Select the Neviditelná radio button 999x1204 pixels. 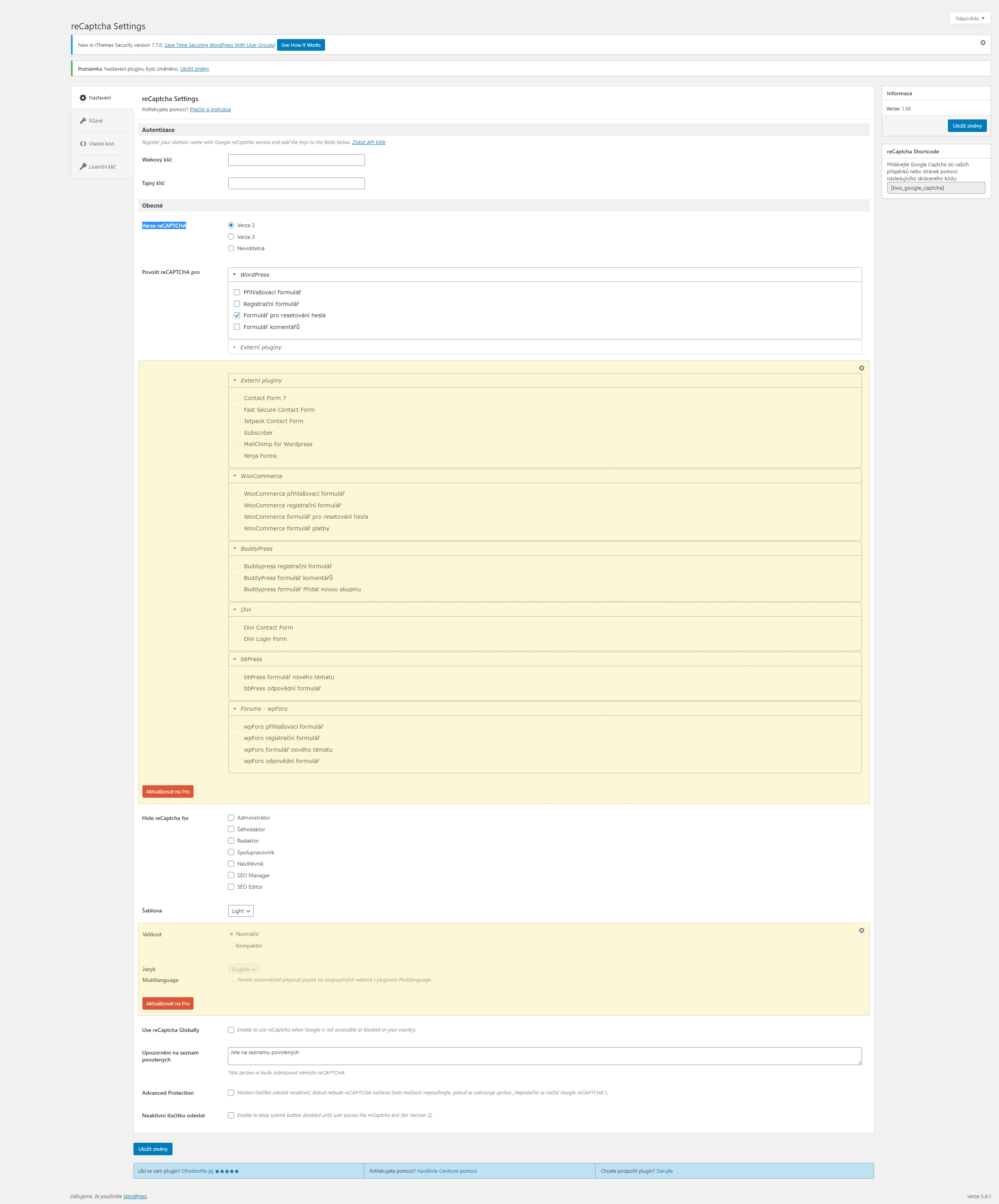point(231,248)
